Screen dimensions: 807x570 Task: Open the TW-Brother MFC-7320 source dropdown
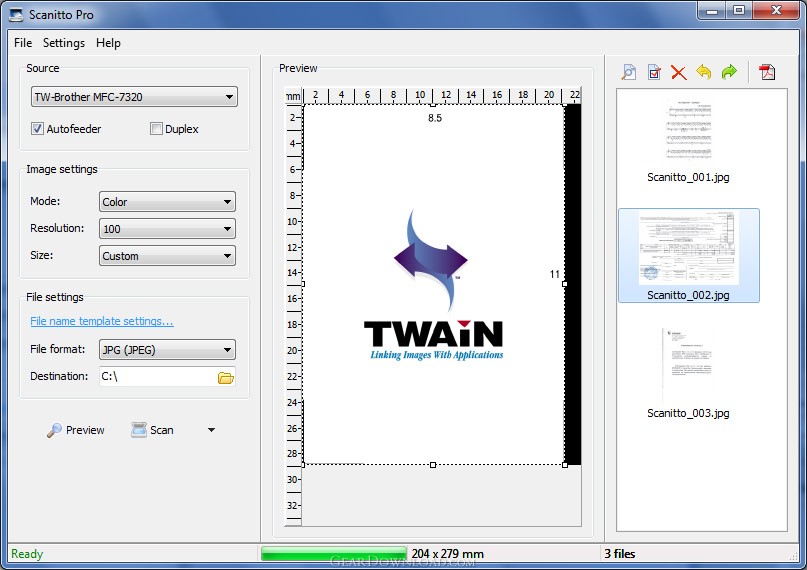[x=134, y=97]
